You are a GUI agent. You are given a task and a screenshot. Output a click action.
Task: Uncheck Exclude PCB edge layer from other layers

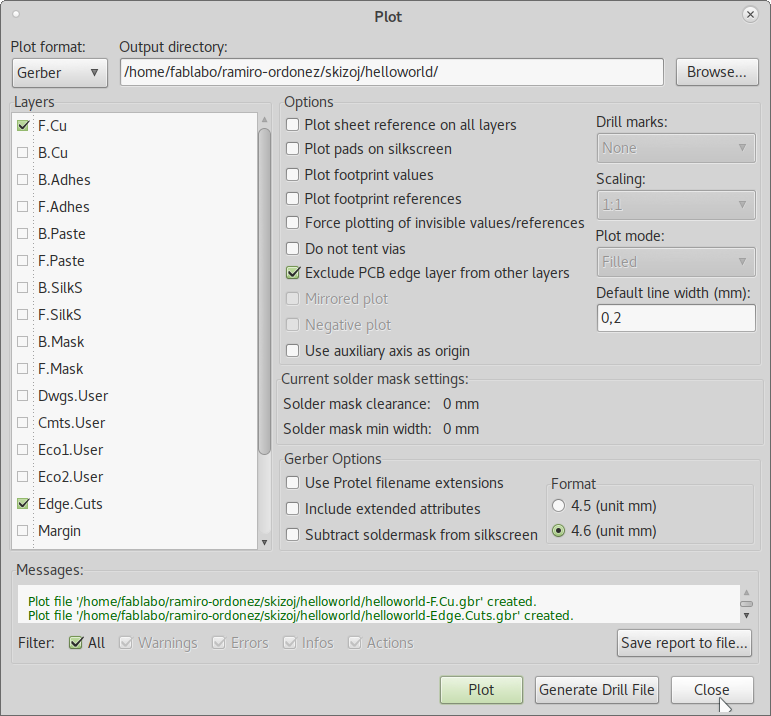pos(293,273)
